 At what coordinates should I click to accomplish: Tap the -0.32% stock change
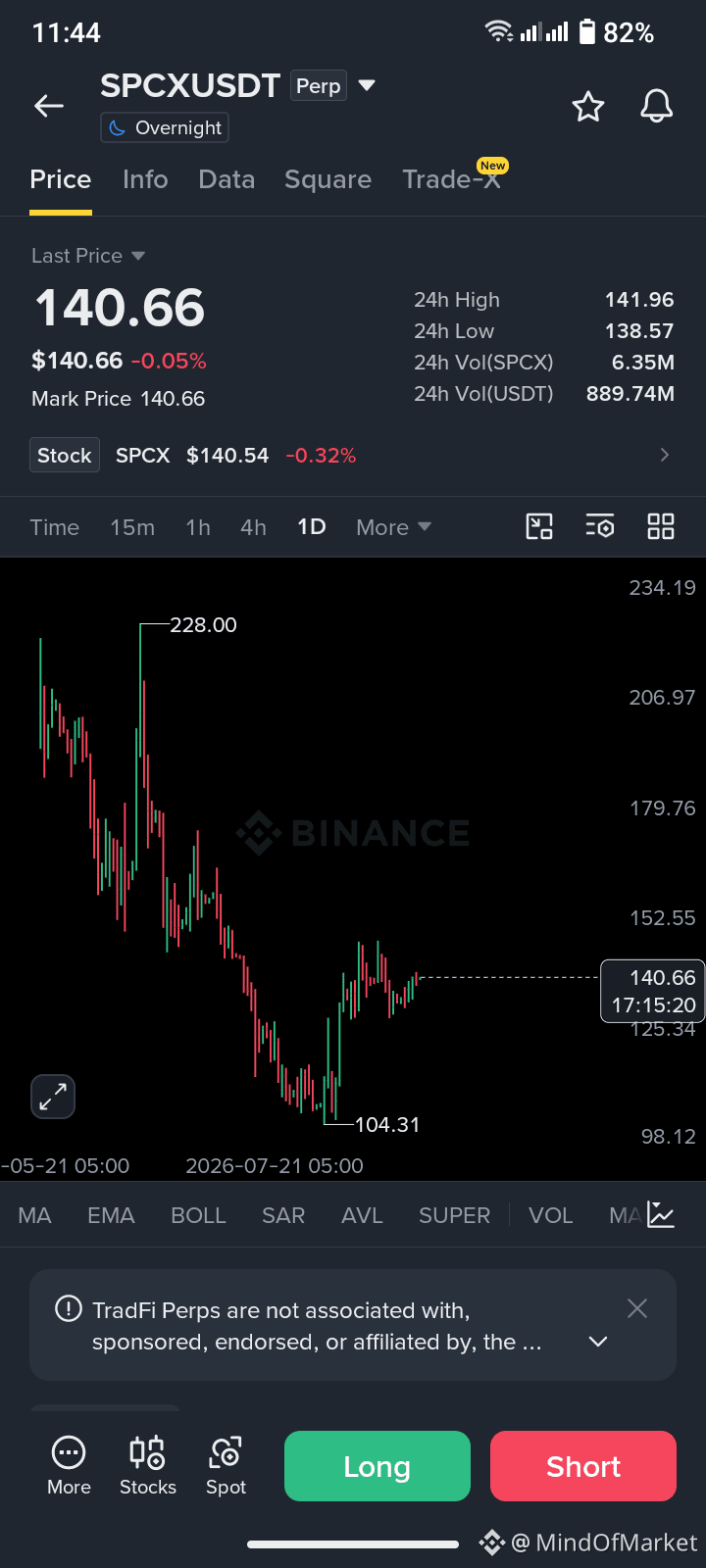(x=321, y=456)
